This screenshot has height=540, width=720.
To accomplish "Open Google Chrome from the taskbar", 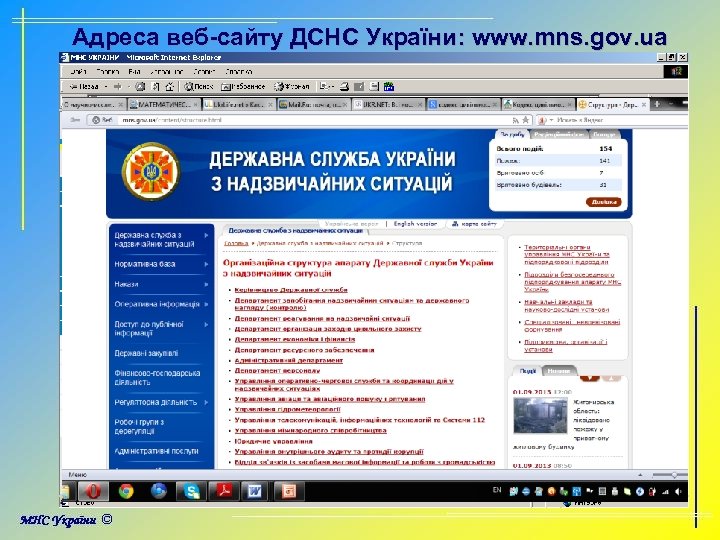I will (126, 491).
